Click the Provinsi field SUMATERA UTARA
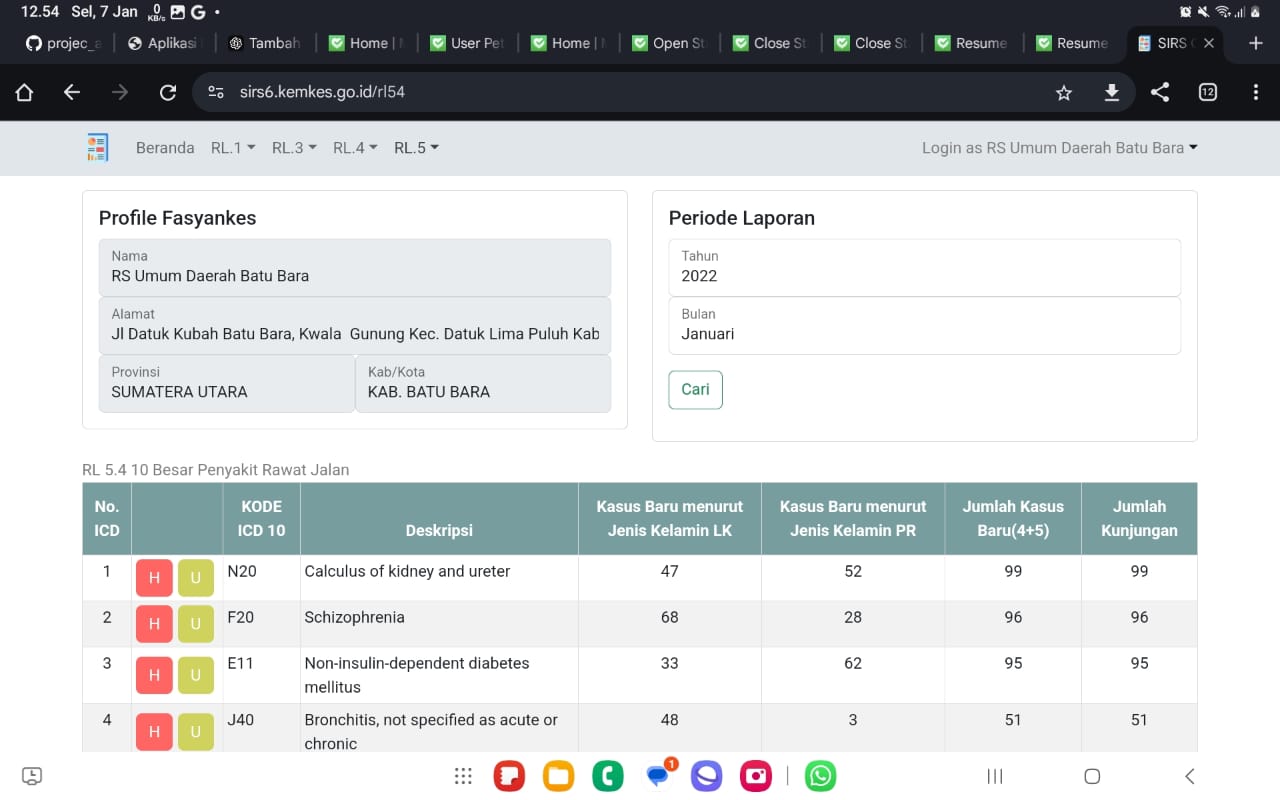The width and height of the screenshot is (1280, 800). point(227,383)
